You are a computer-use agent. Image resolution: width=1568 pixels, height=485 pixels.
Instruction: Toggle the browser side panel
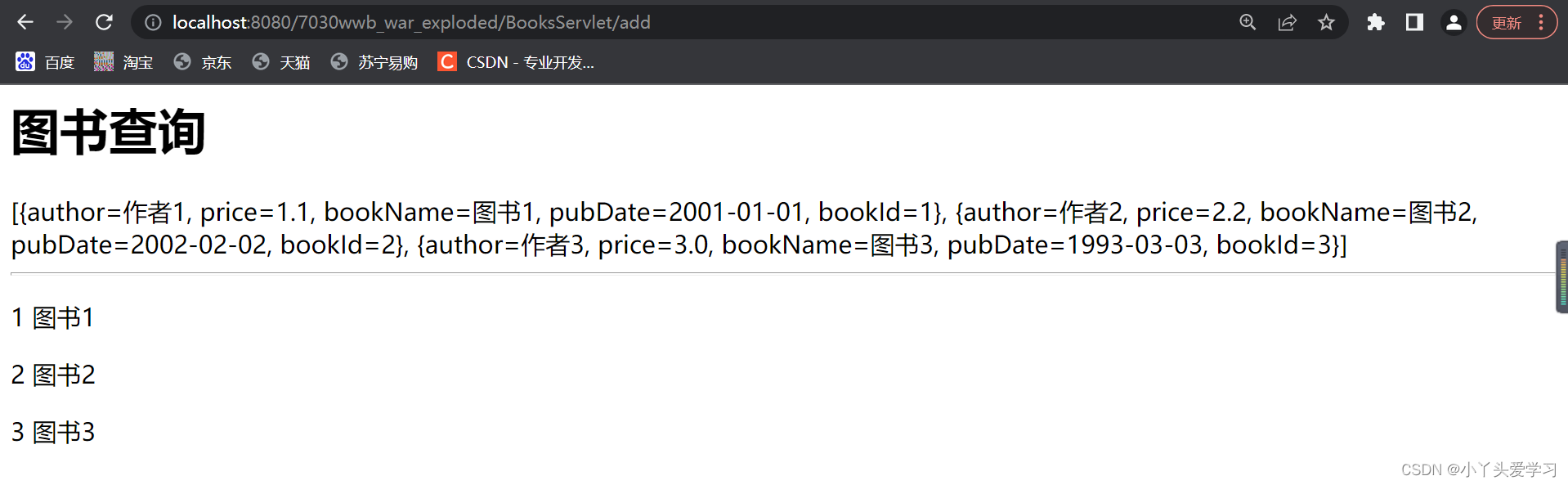[x=1414, y=22]
